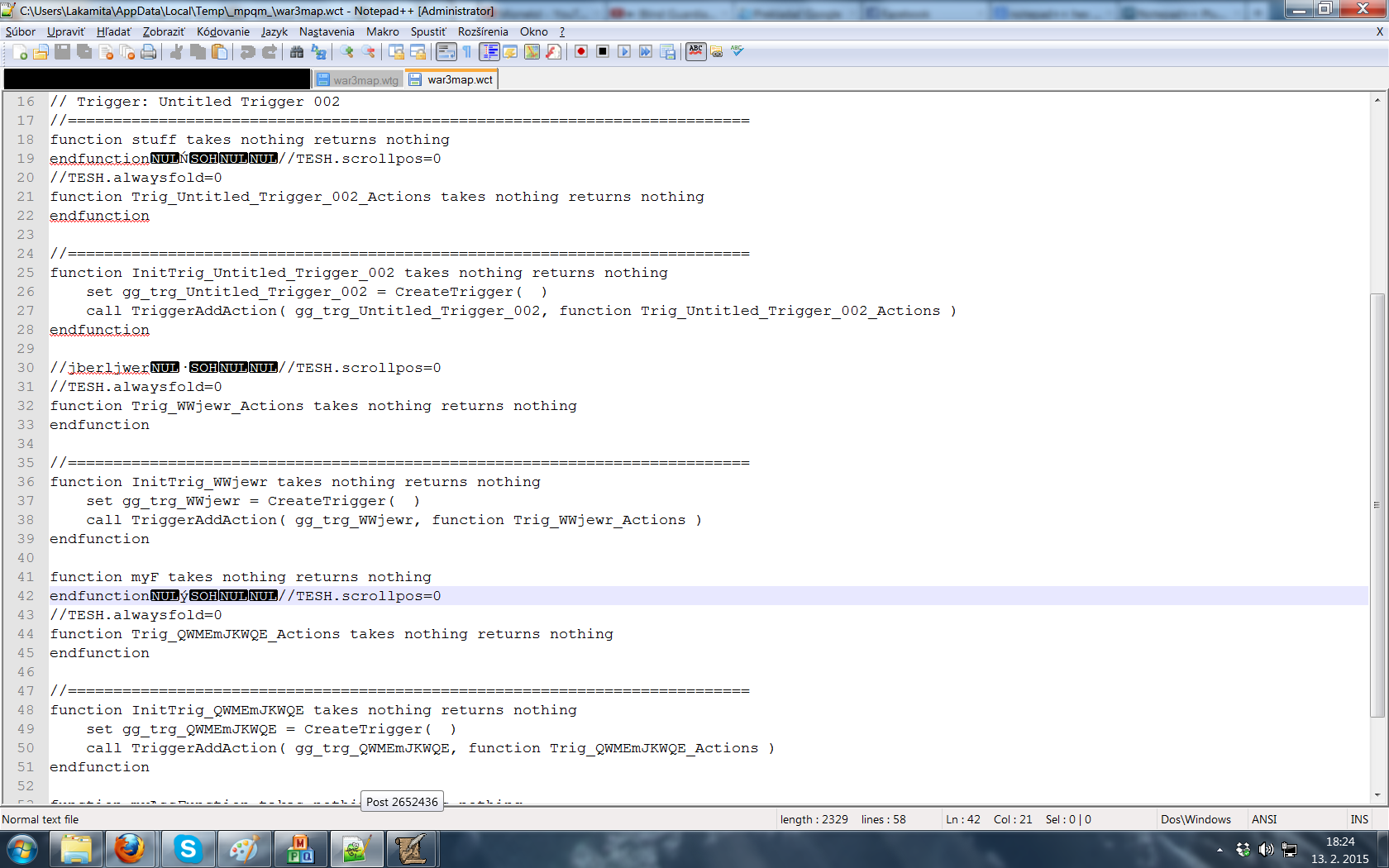Screen dimensions: 1389x868
Task: Click the Save All toolbar icon
Action: point(84,52)
